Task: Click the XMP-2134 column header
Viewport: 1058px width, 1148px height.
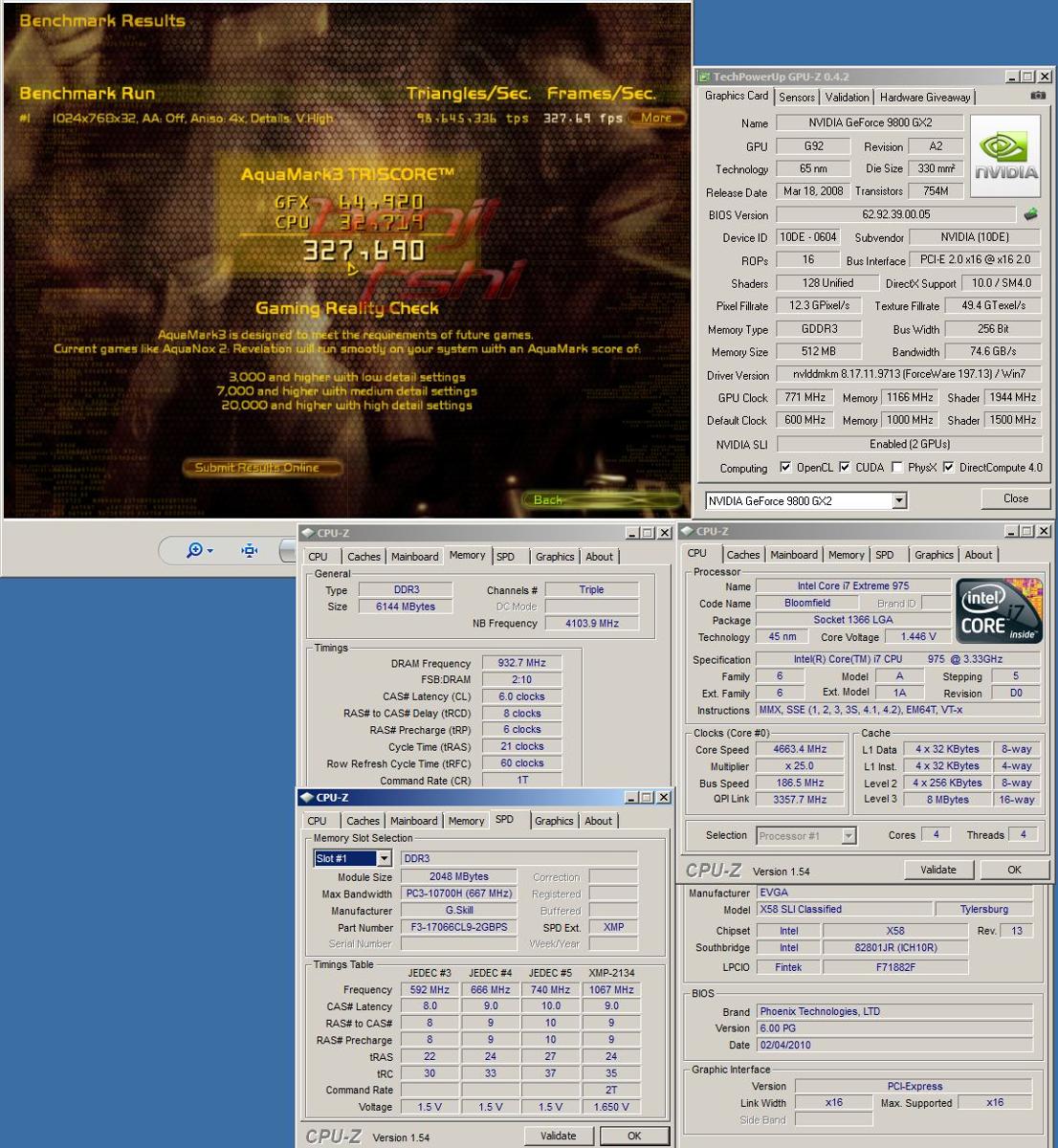Action: pyautogui.click(x=611, y=973)
